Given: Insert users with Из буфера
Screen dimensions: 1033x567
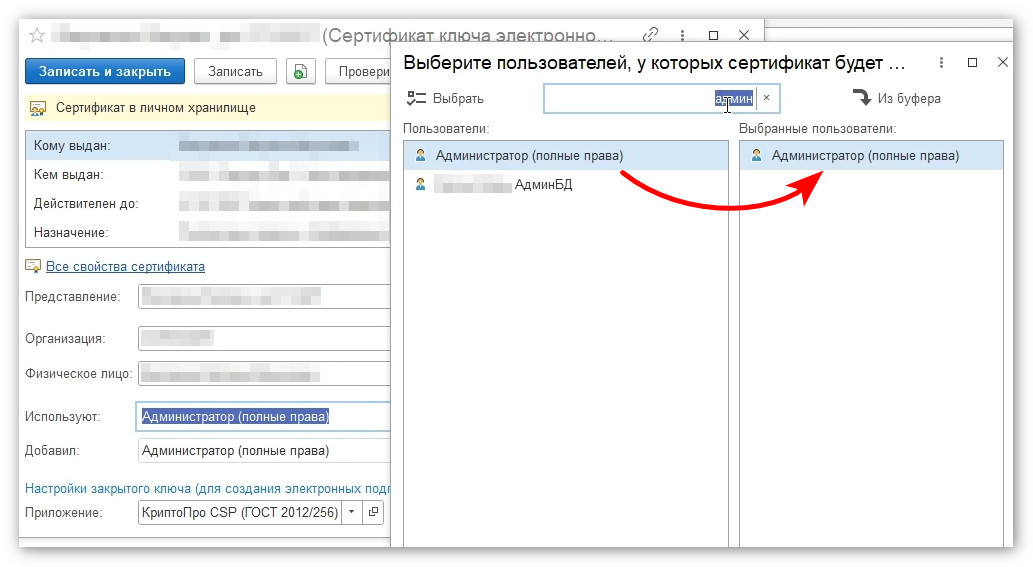Looking at the screenshot, I should (x=897, y=98).
